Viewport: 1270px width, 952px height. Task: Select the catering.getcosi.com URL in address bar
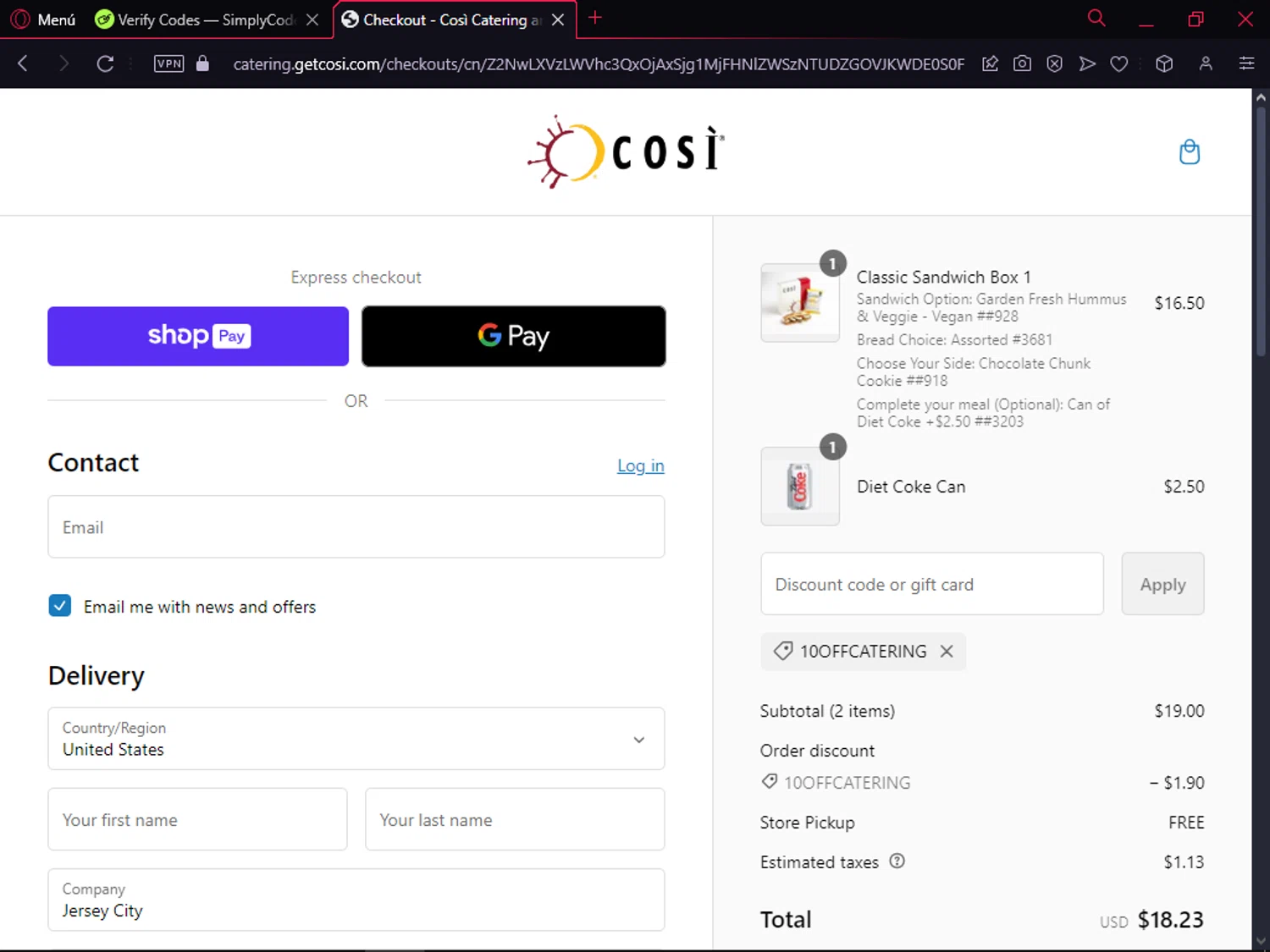tap(599, 64)
